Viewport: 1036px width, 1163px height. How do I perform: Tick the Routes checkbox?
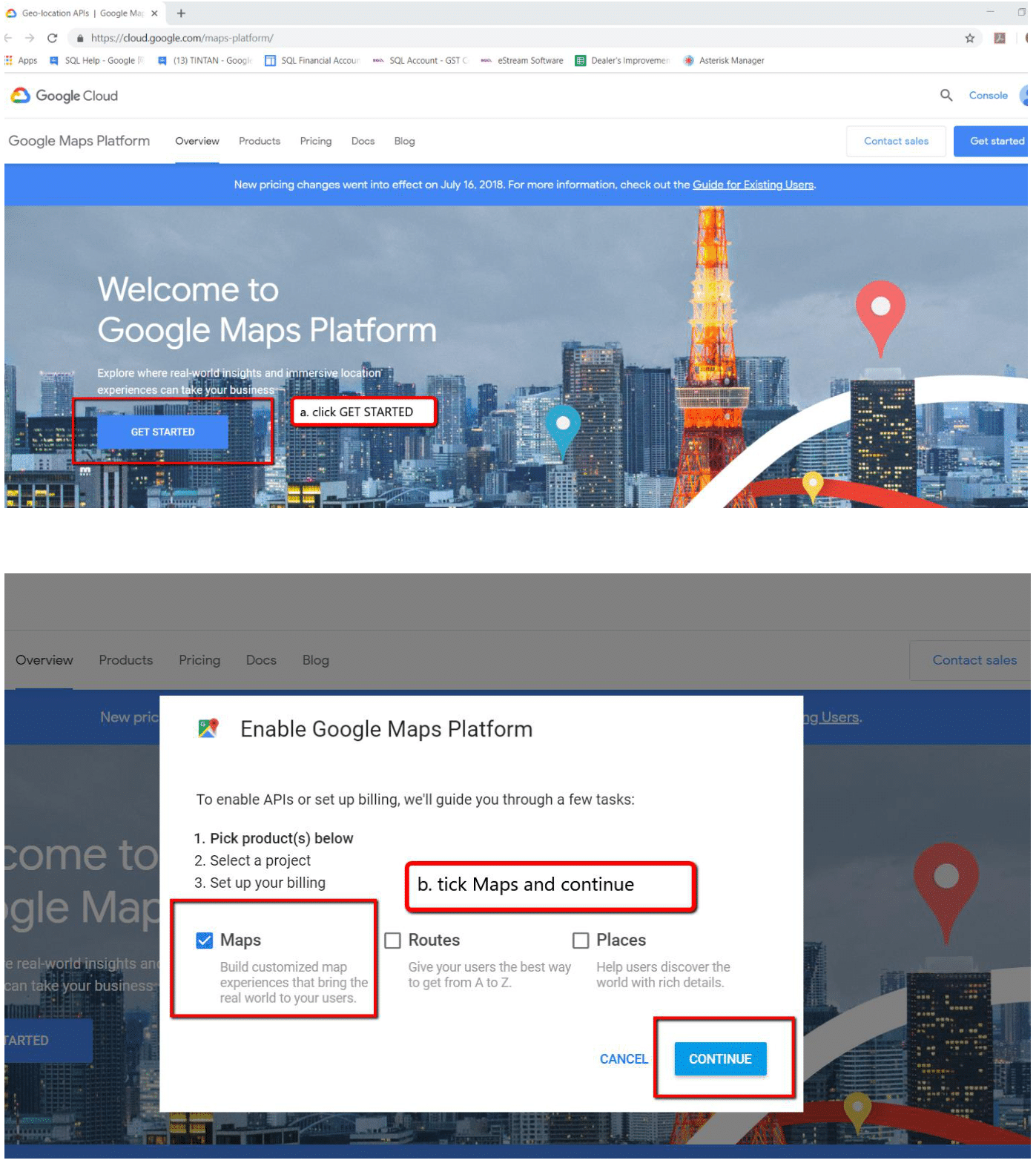(393, 940)
